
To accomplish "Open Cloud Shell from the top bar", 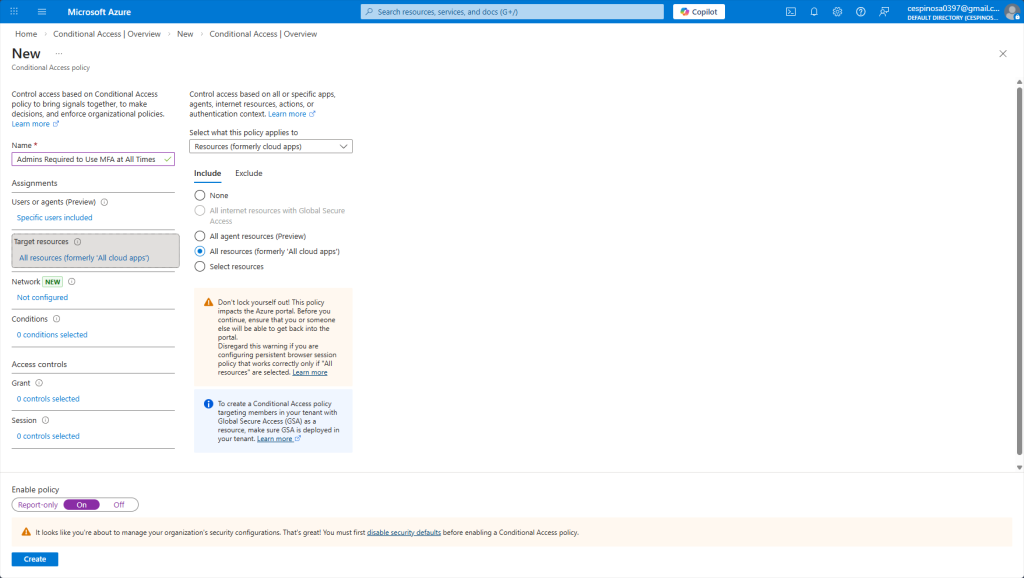I will click(791, 12).
